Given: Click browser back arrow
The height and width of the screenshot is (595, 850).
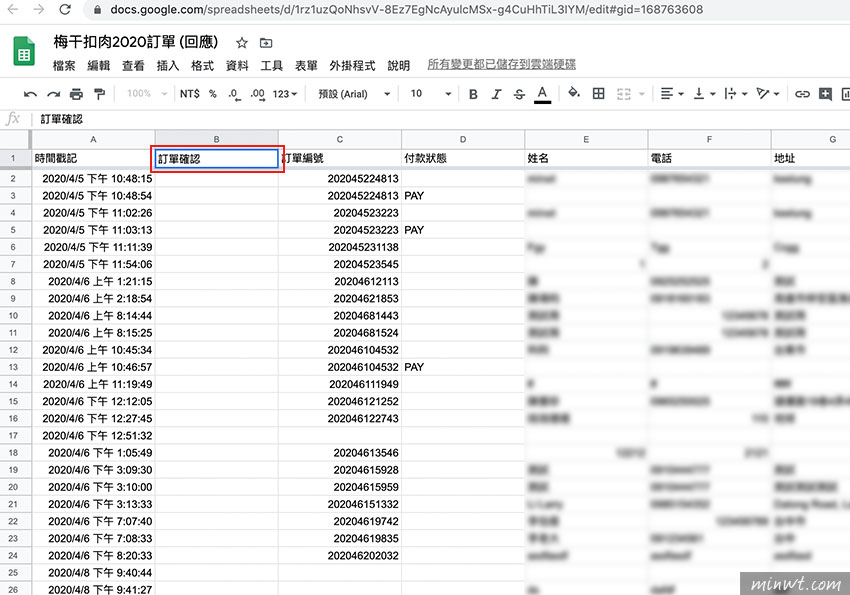Looking at the screenshot, I should tap(12, 9).
